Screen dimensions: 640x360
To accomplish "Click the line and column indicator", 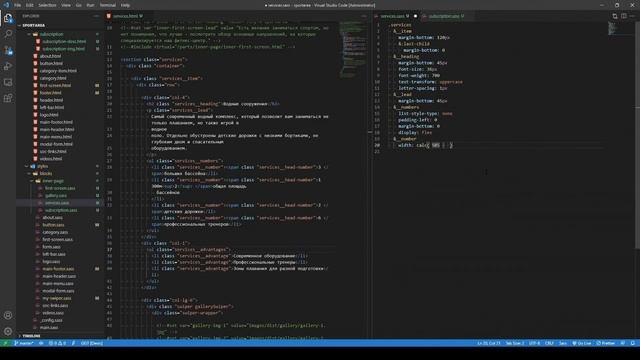I will click(489, 343).
